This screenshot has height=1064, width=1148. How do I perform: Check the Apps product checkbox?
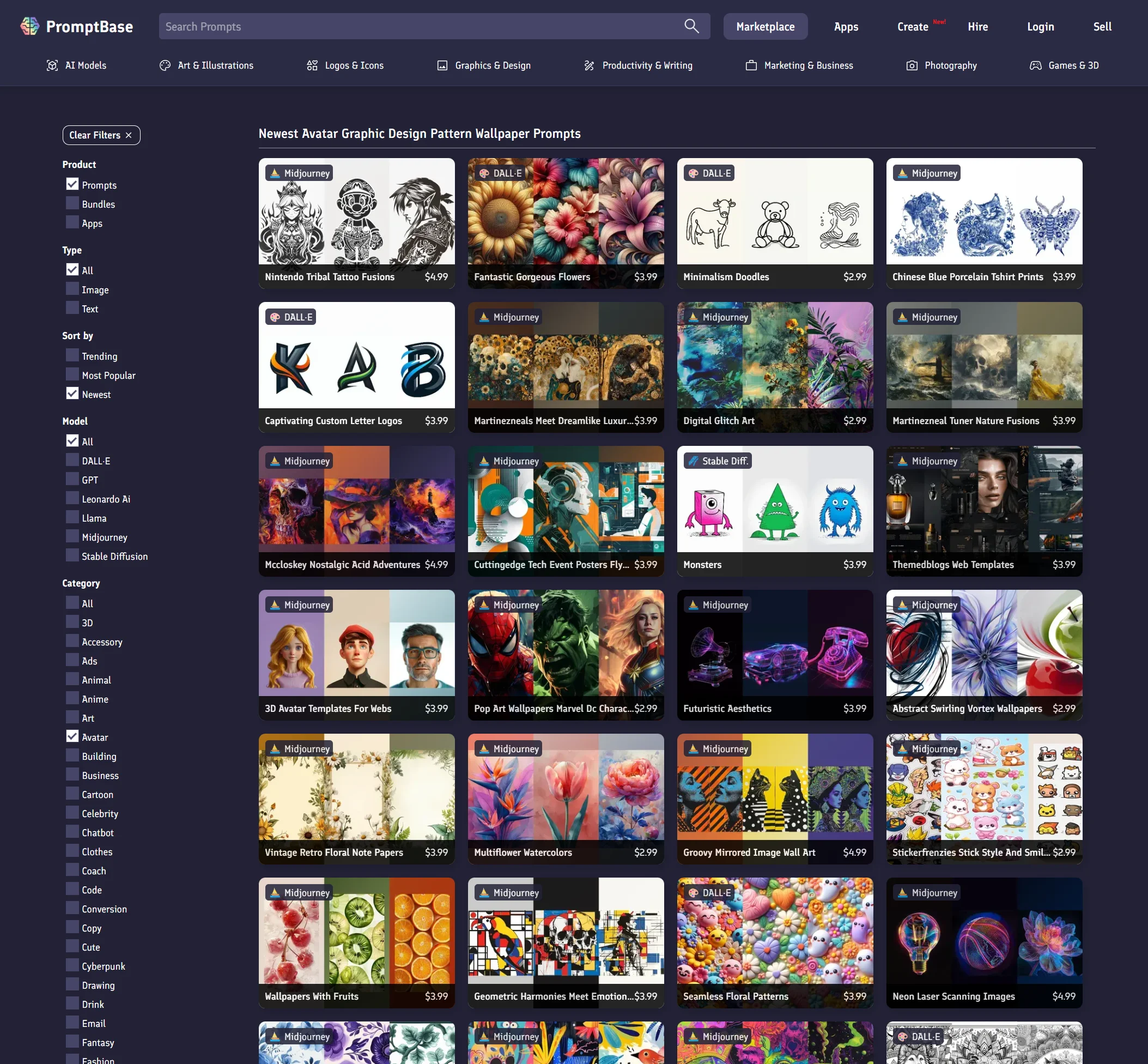click(72, 222)
